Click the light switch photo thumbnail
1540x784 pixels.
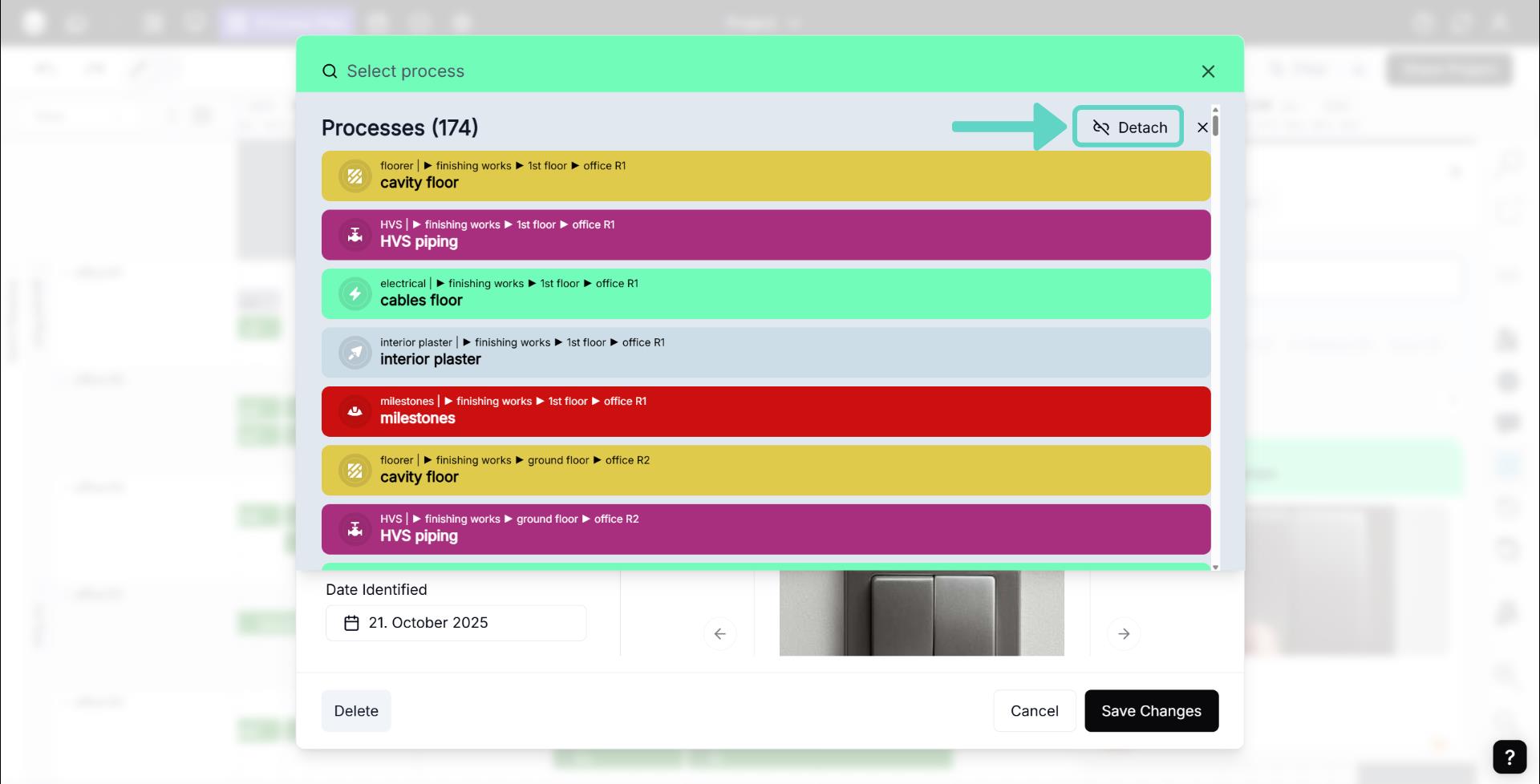[922, 613]
